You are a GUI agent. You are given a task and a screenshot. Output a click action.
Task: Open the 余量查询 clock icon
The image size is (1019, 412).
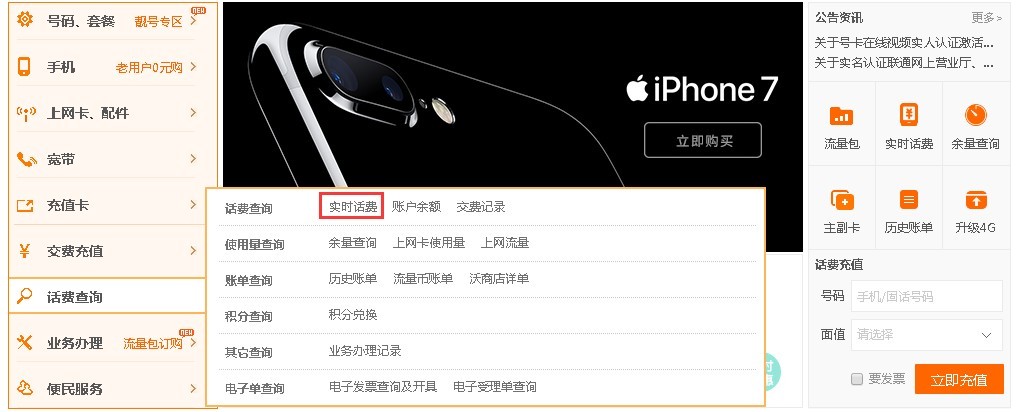pyautogui.click(x=975, y=116)
